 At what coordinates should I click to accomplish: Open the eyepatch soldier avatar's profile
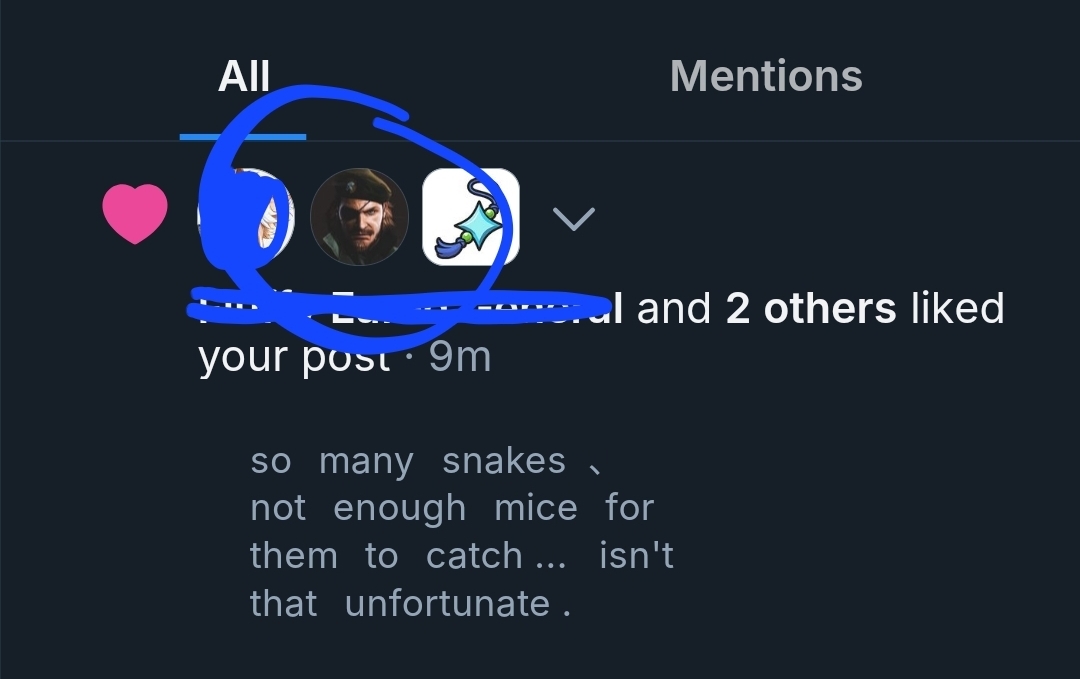click(359, 216)
